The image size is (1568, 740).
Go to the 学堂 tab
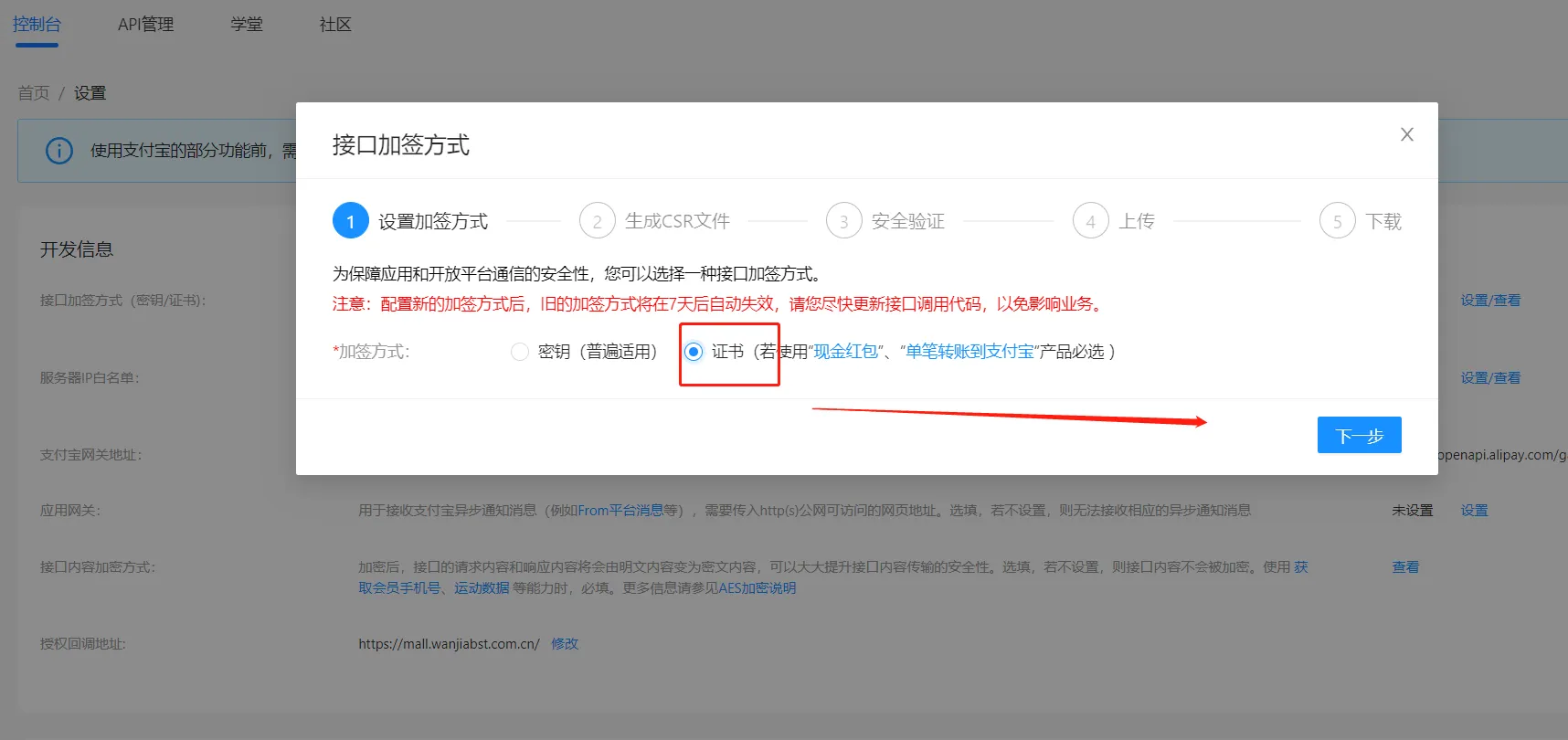point(247,25)
